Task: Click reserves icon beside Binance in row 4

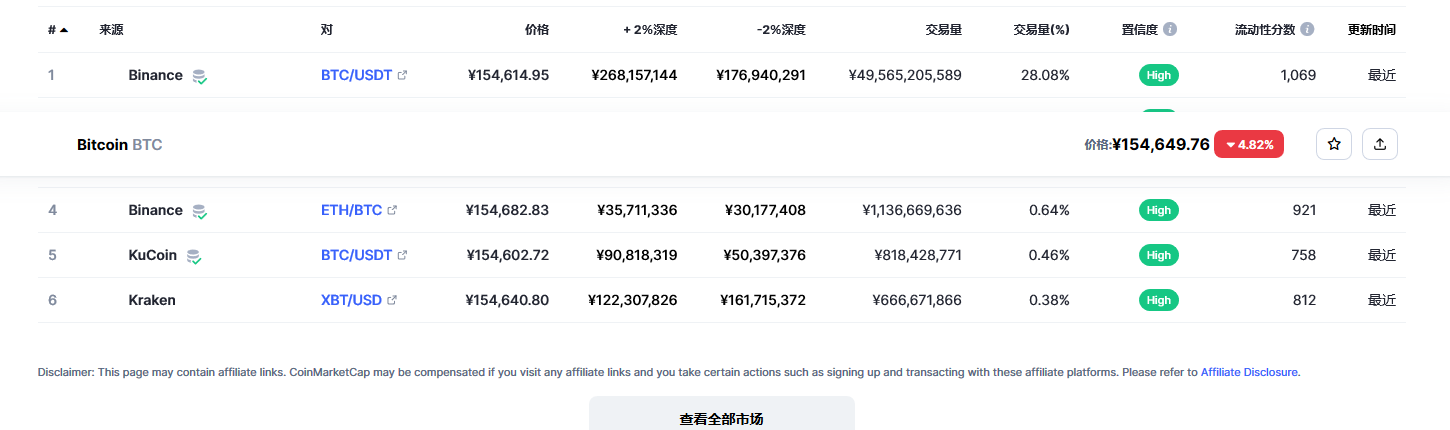Action: (x=200, y=211)
